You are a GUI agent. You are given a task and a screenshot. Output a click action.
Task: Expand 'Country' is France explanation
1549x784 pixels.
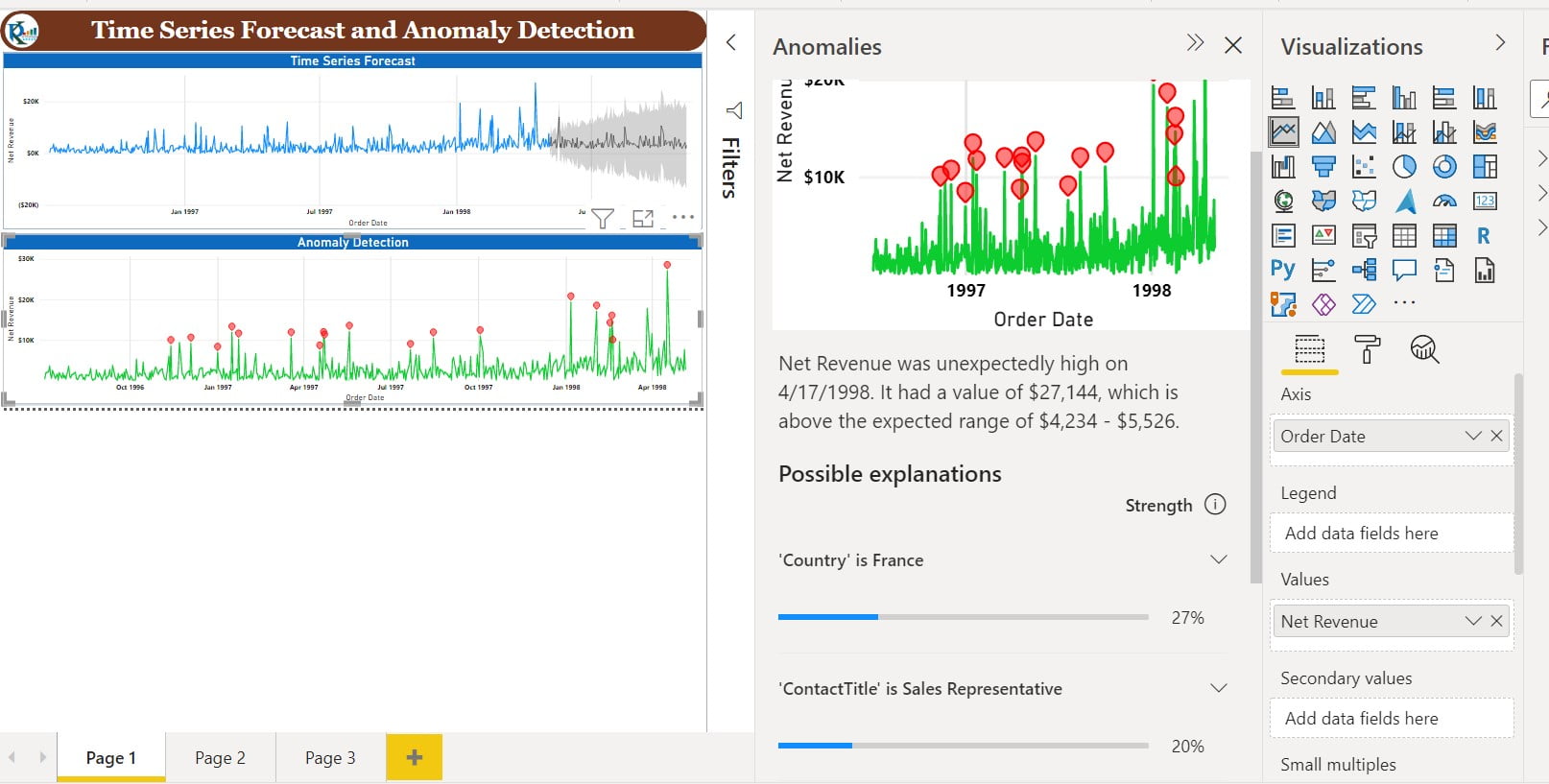pyautogui.click(x=1219, y=559)
